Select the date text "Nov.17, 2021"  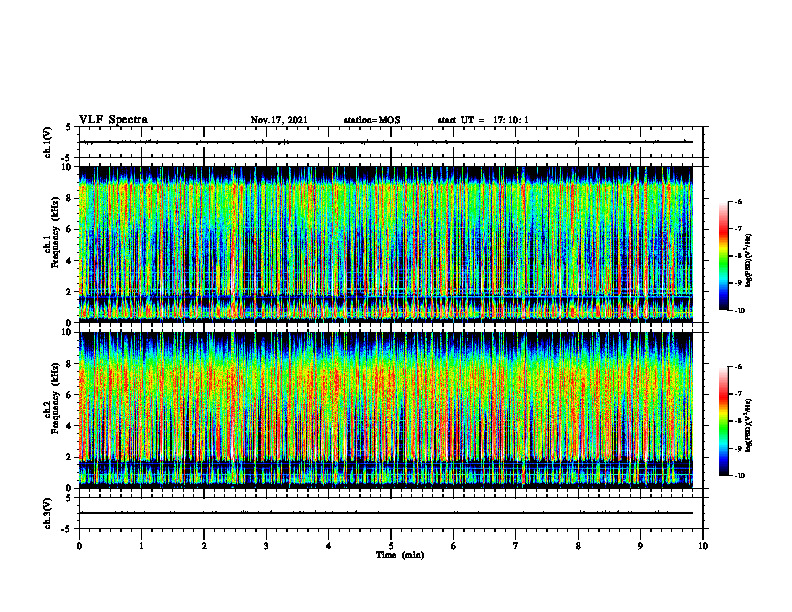tap(279, 120)
